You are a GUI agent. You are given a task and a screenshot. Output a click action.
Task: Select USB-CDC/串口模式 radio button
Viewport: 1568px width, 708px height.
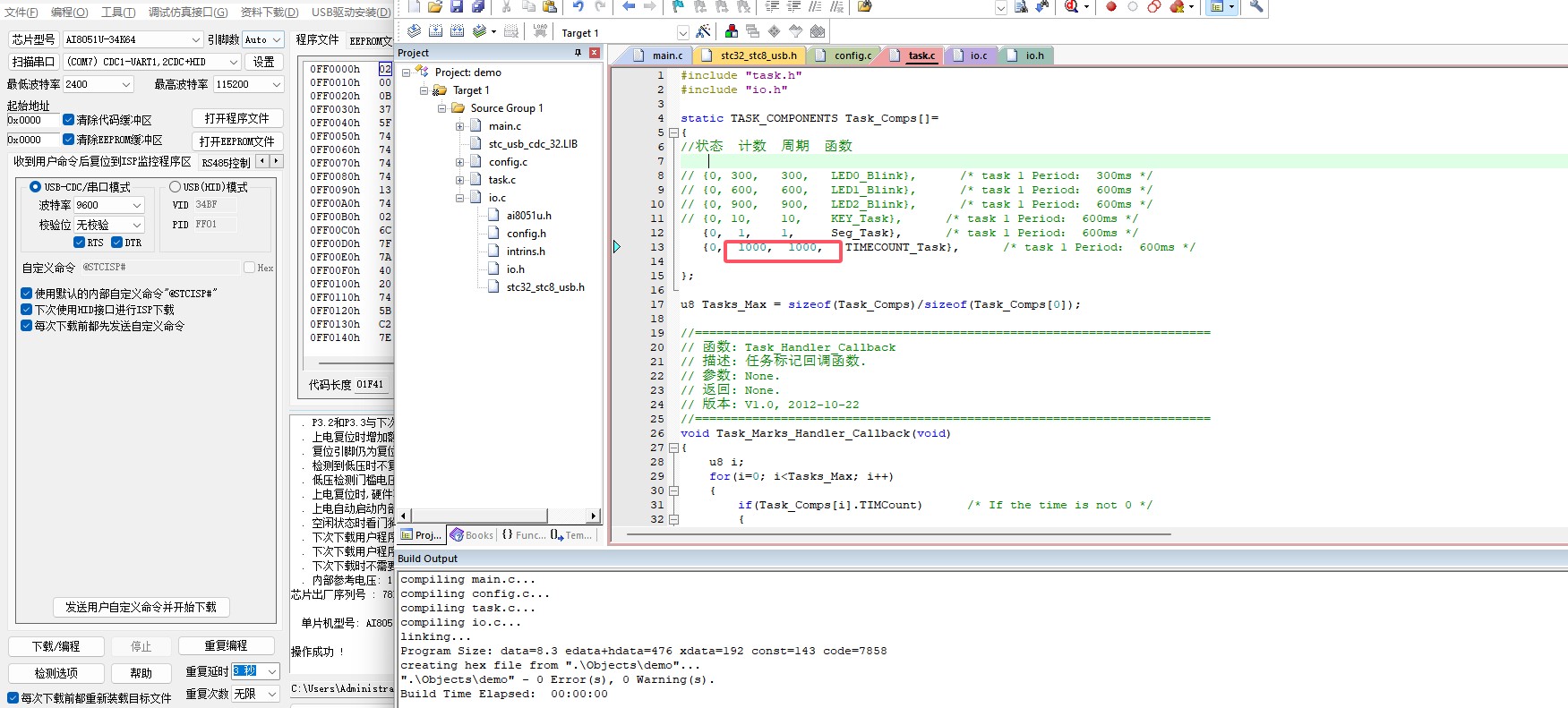click(35, 187)
